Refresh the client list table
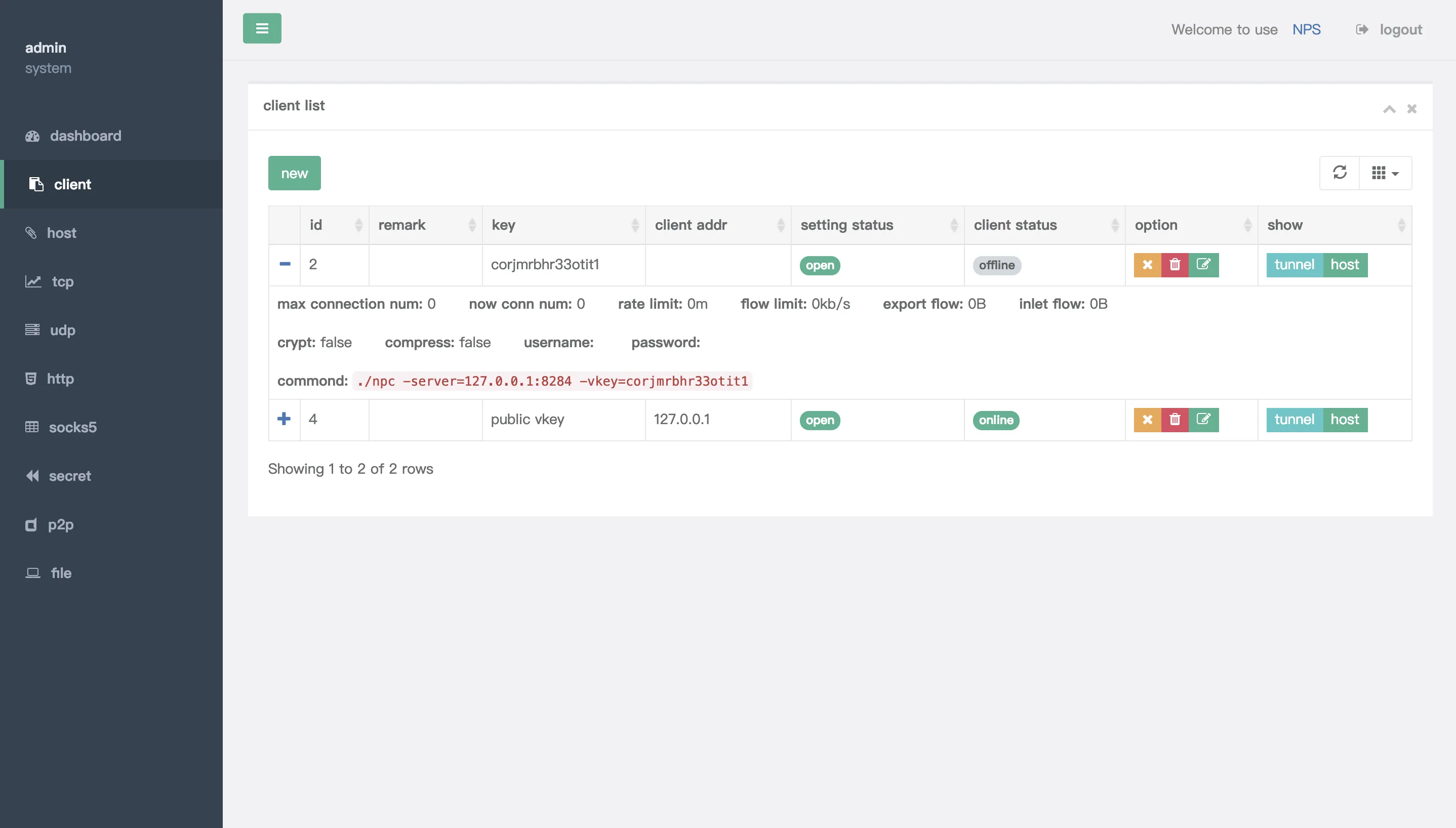 click(x=1340, y=173)
